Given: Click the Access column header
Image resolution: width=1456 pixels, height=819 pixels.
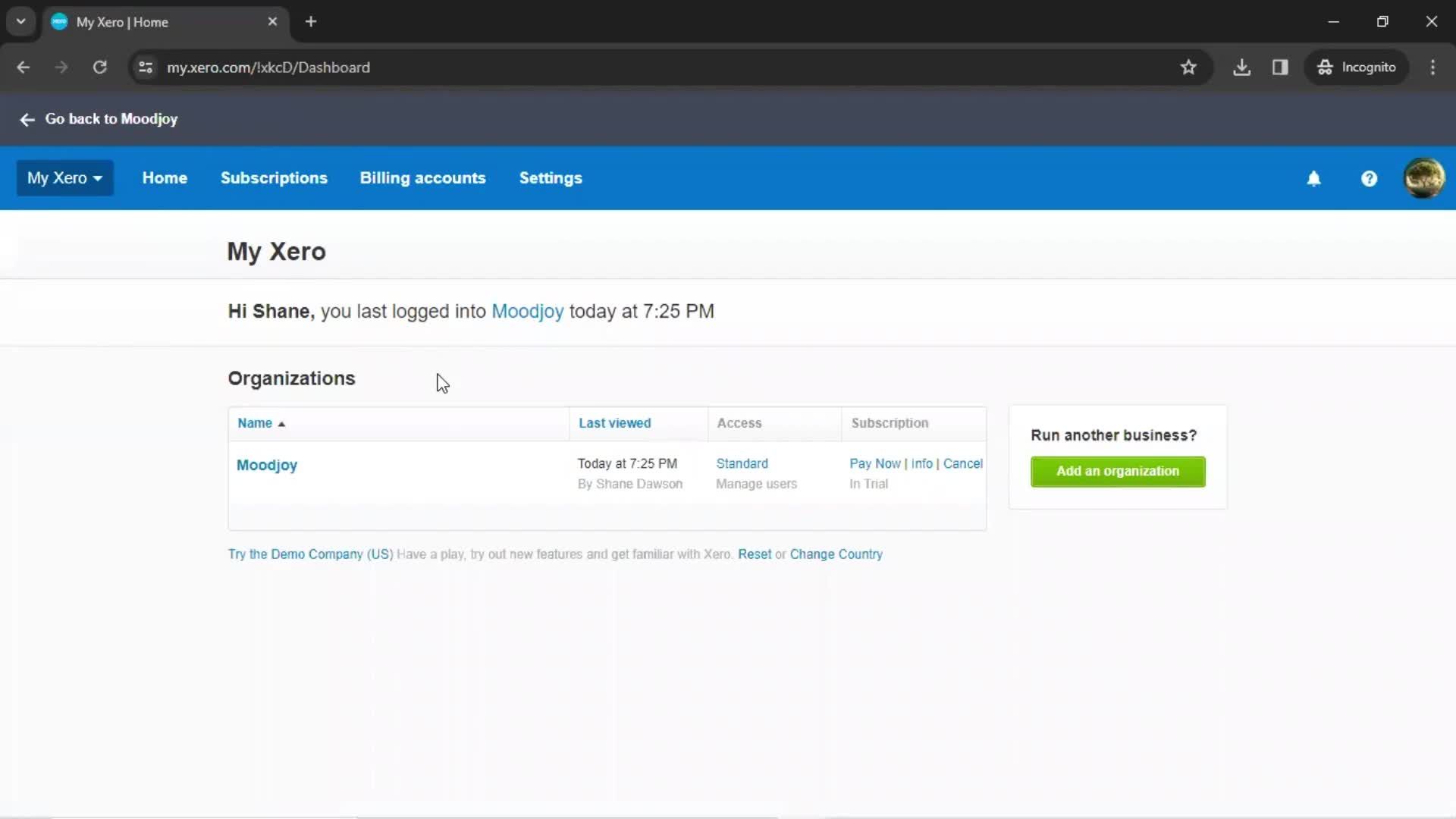Looking at the screenshot, I should 739,423.
